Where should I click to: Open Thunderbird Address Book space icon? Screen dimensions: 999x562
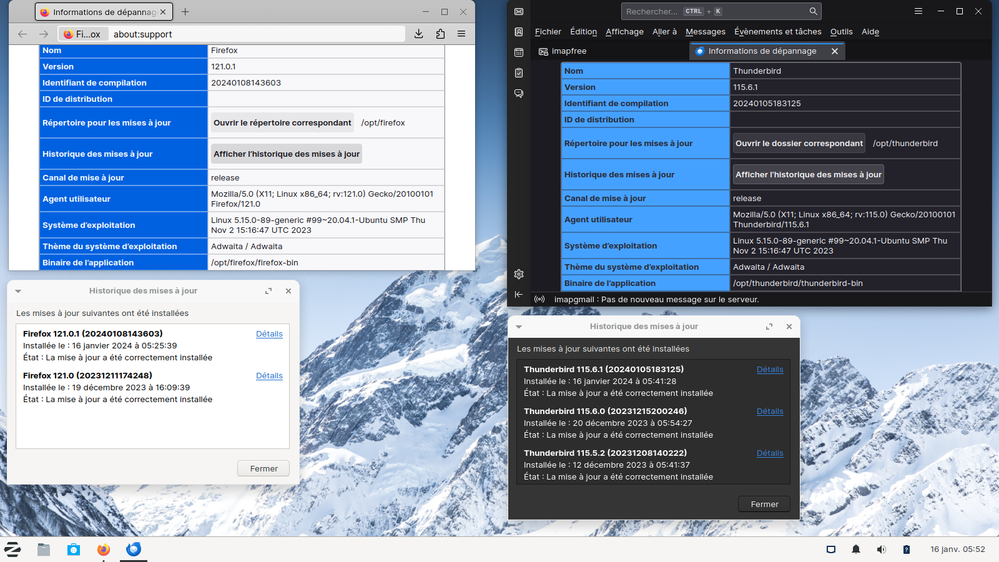pos(519,32)
